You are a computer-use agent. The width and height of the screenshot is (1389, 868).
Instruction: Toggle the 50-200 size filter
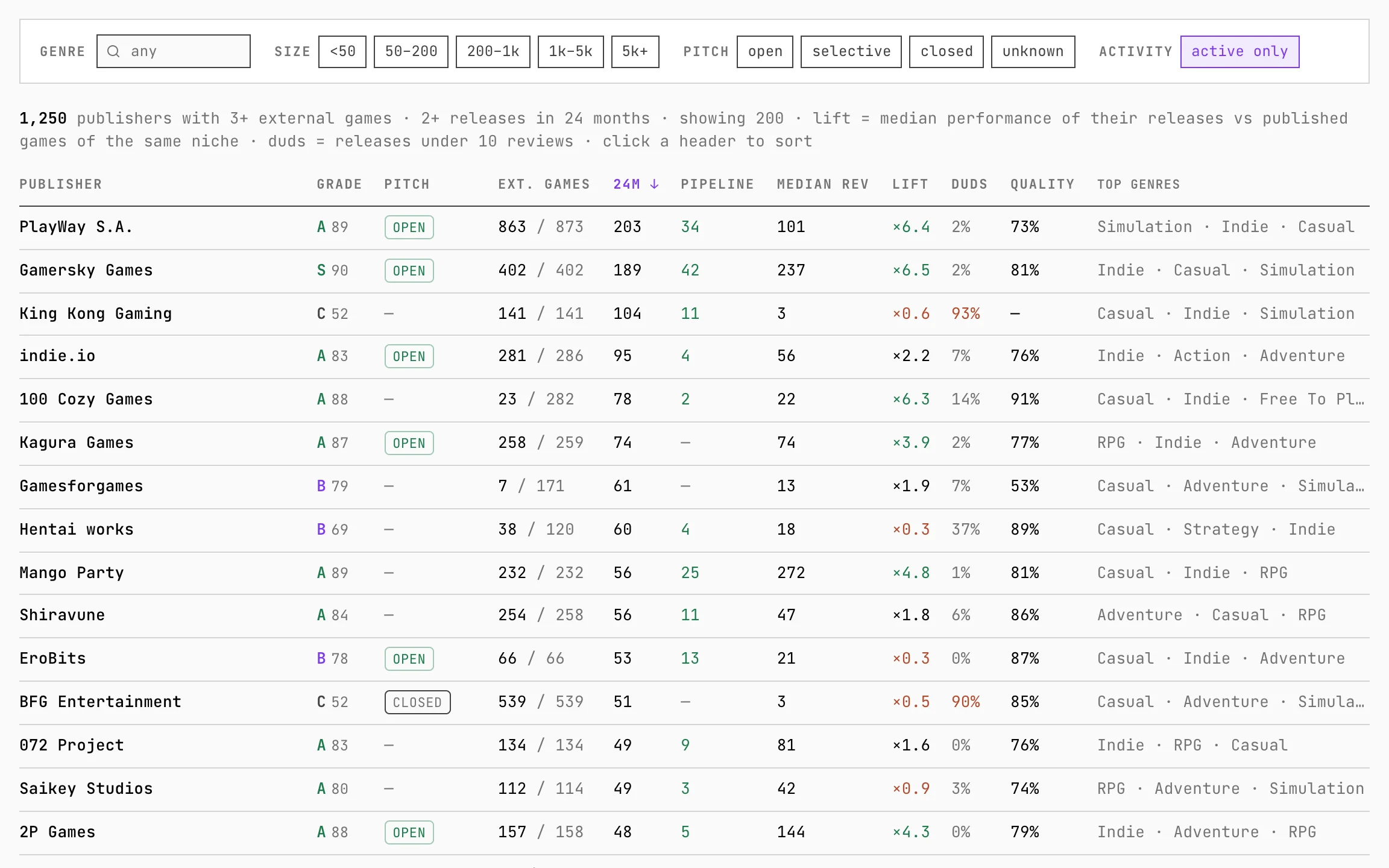point(411,51)
